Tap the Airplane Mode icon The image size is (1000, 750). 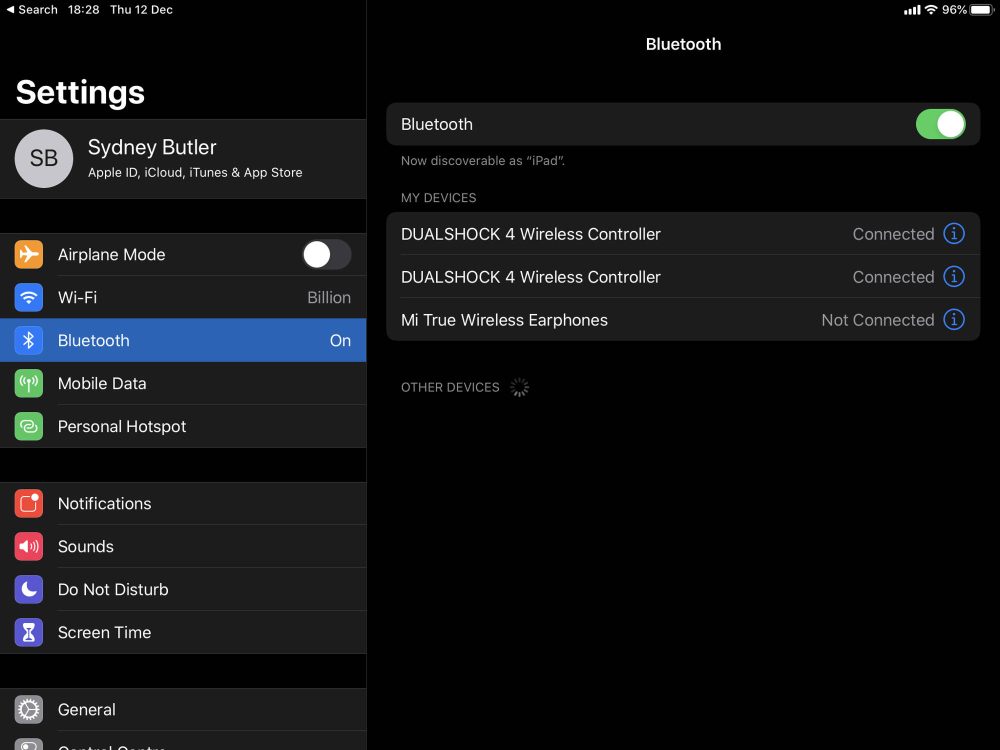29,255
